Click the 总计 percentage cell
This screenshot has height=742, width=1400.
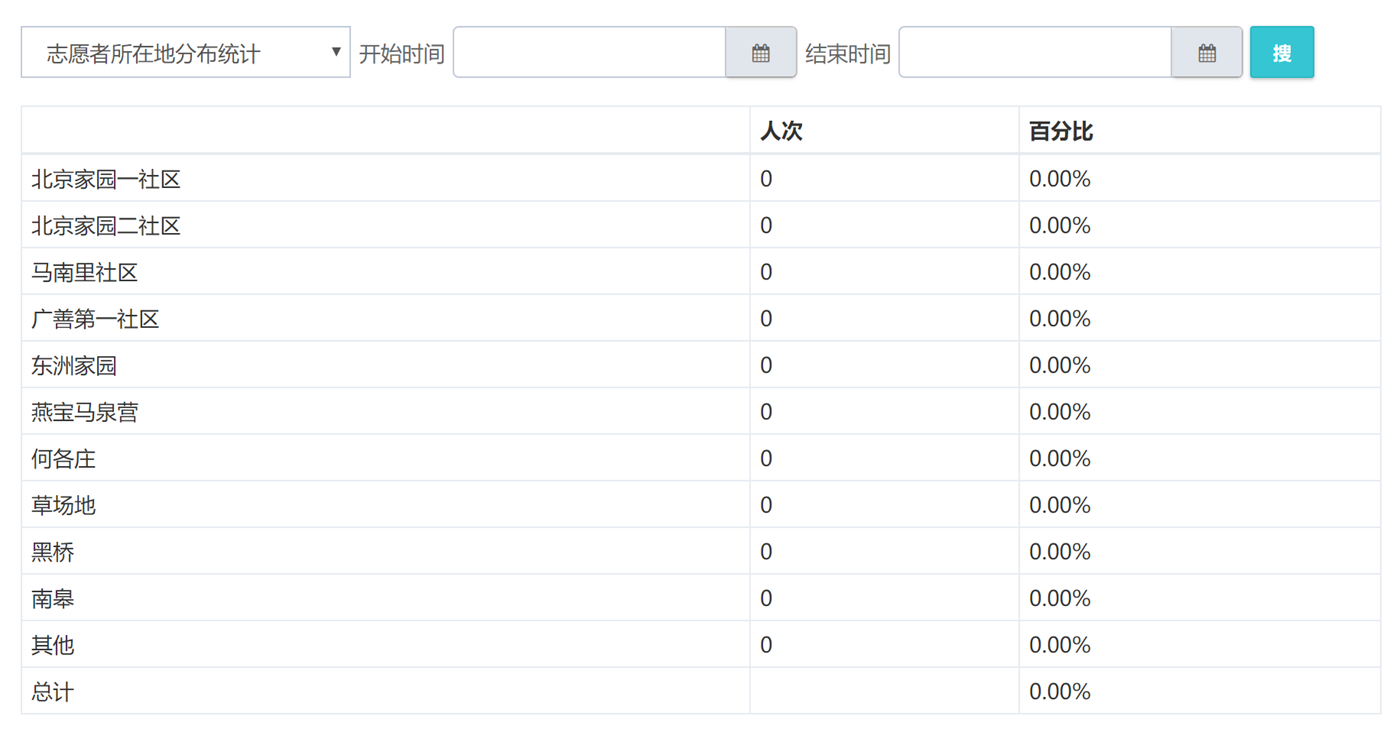pos(1060,692)
